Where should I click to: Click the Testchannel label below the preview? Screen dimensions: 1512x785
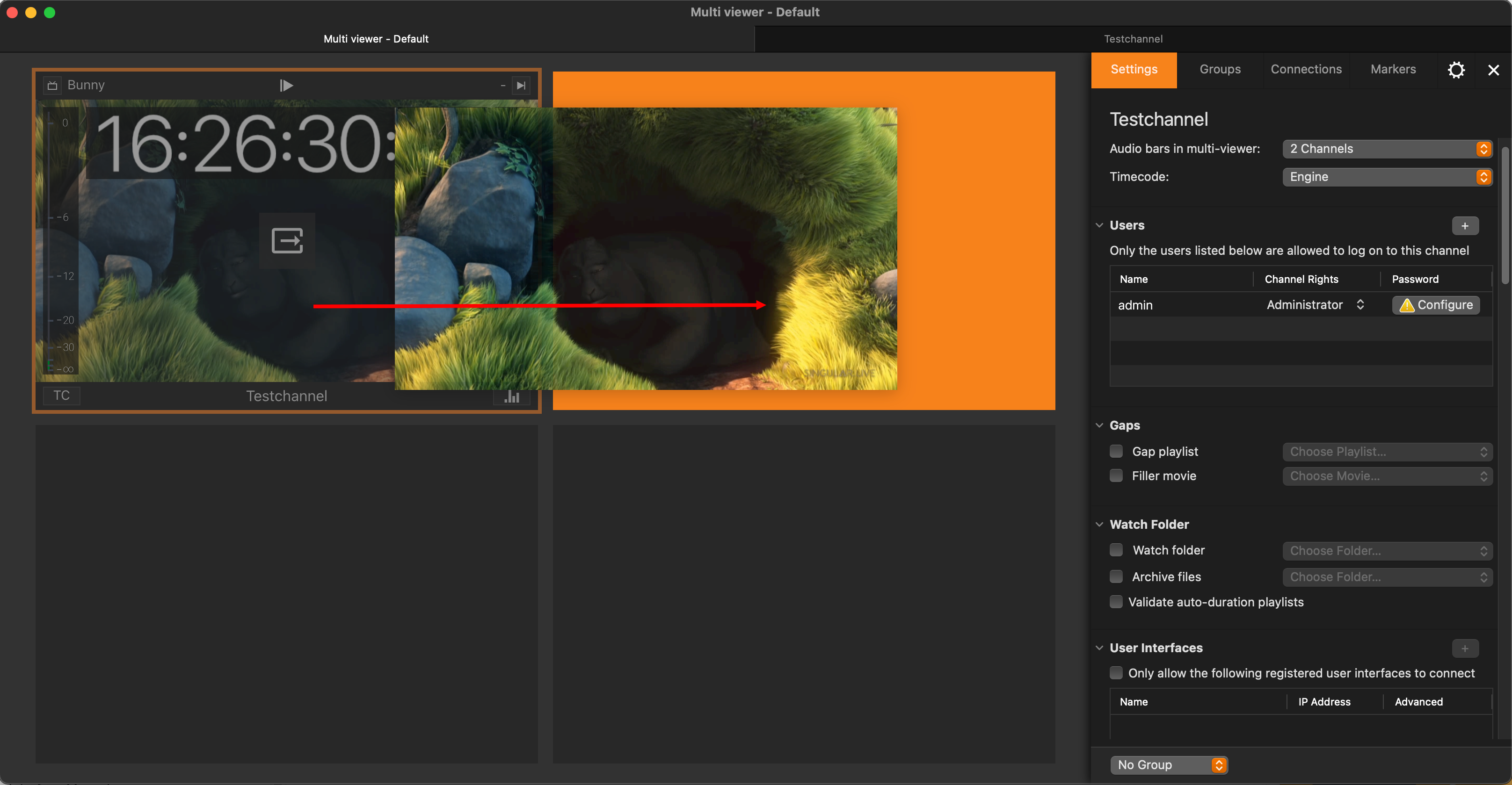[286, 396]
